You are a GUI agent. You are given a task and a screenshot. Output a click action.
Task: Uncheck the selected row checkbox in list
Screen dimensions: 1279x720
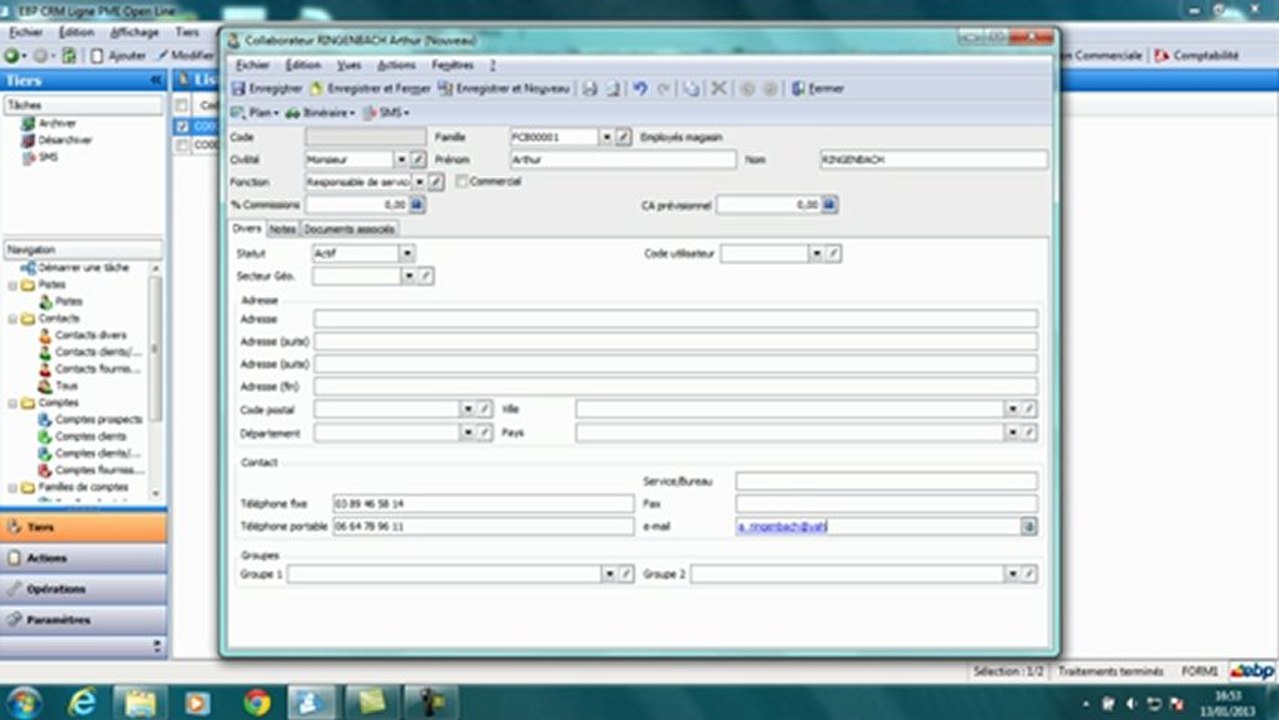[x=182, y=127]
